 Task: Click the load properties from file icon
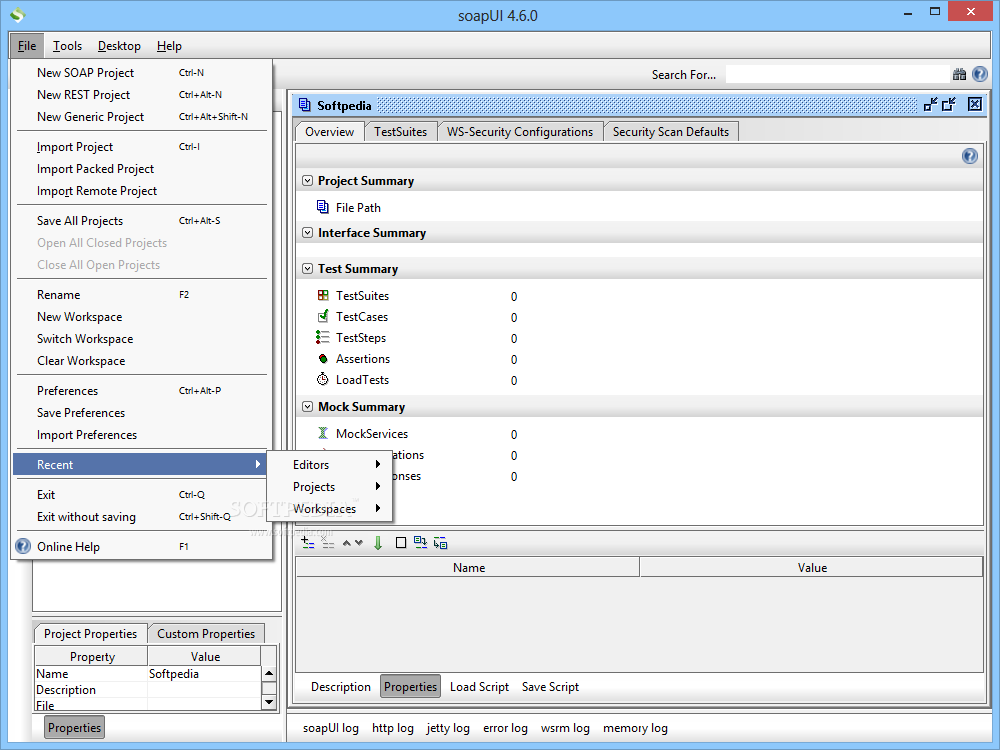(x=420, y=542)
